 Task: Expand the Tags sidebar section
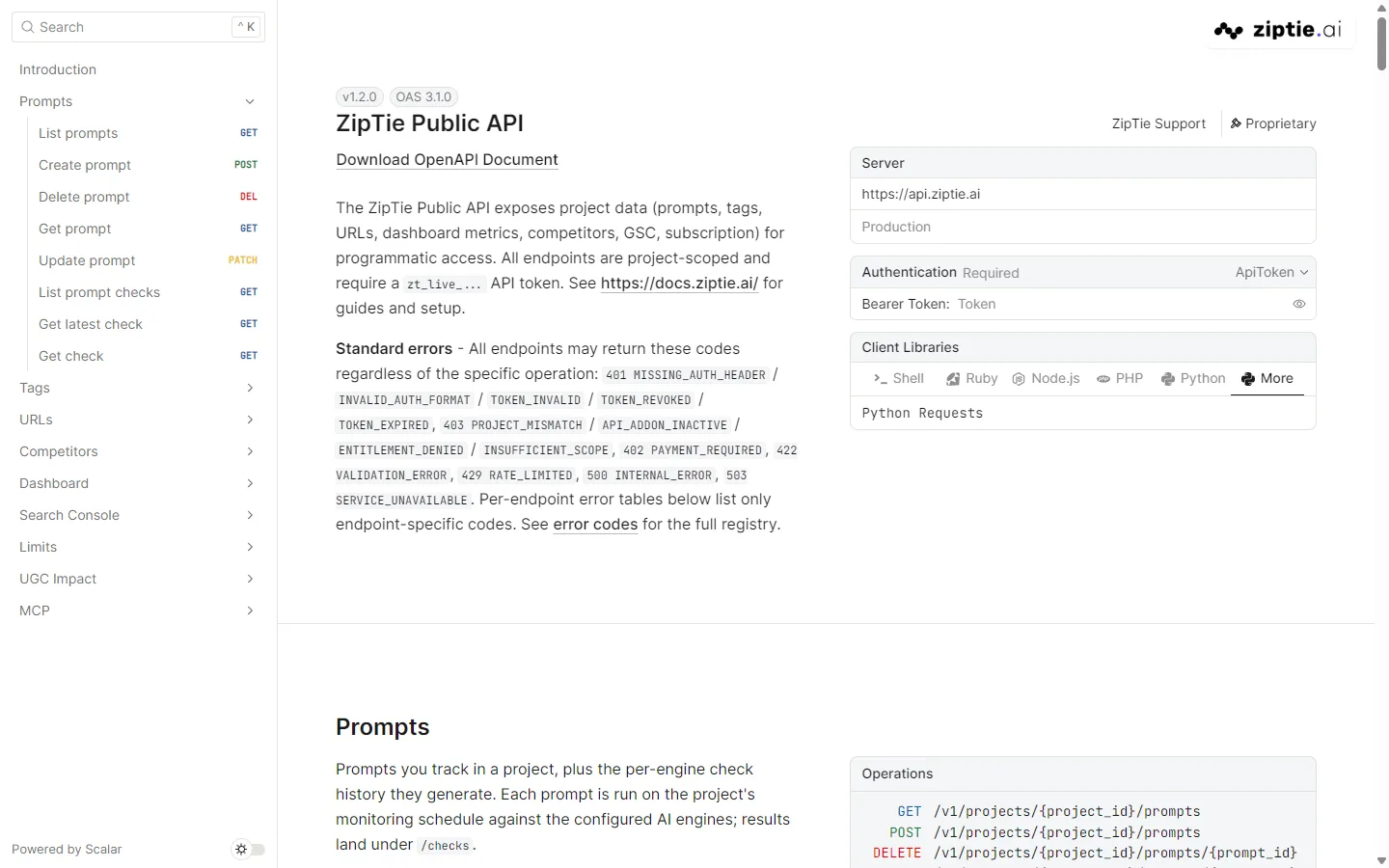pyautogui.click(x=139, y=388)
